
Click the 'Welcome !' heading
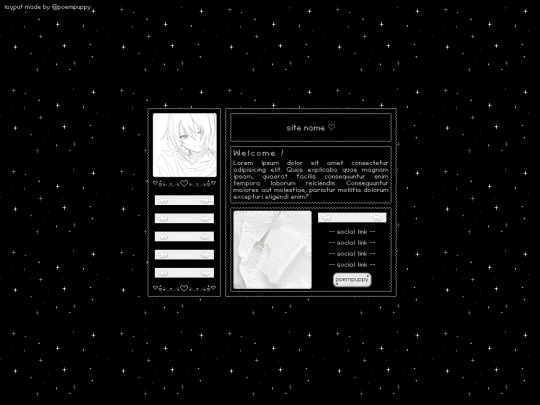pyautogui.click(x=259, y=153)
